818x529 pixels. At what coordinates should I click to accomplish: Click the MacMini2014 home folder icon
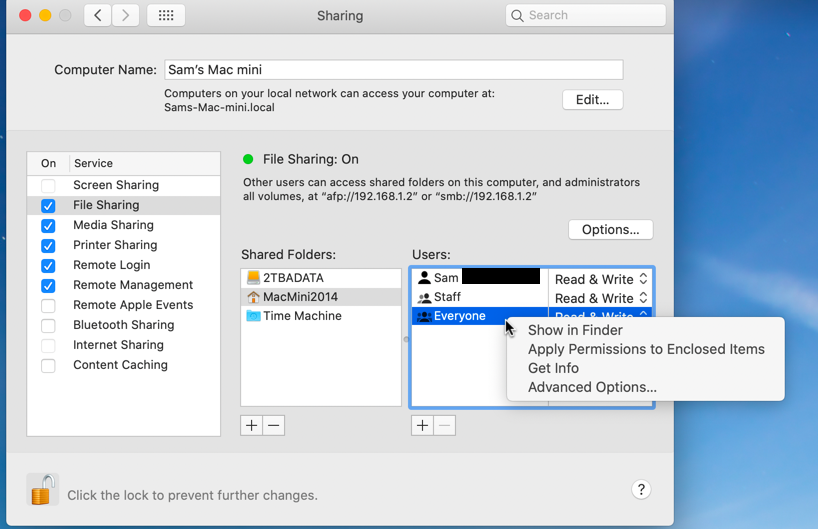coord(253,297)
